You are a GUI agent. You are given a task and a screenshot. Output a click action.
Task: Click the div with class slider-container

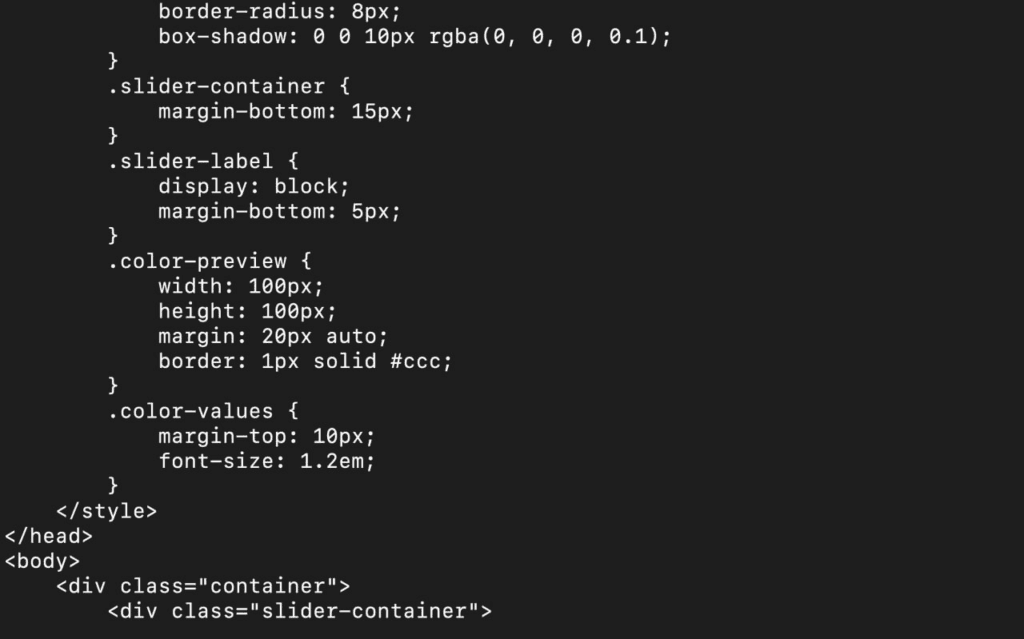click(x=300, y=612)
